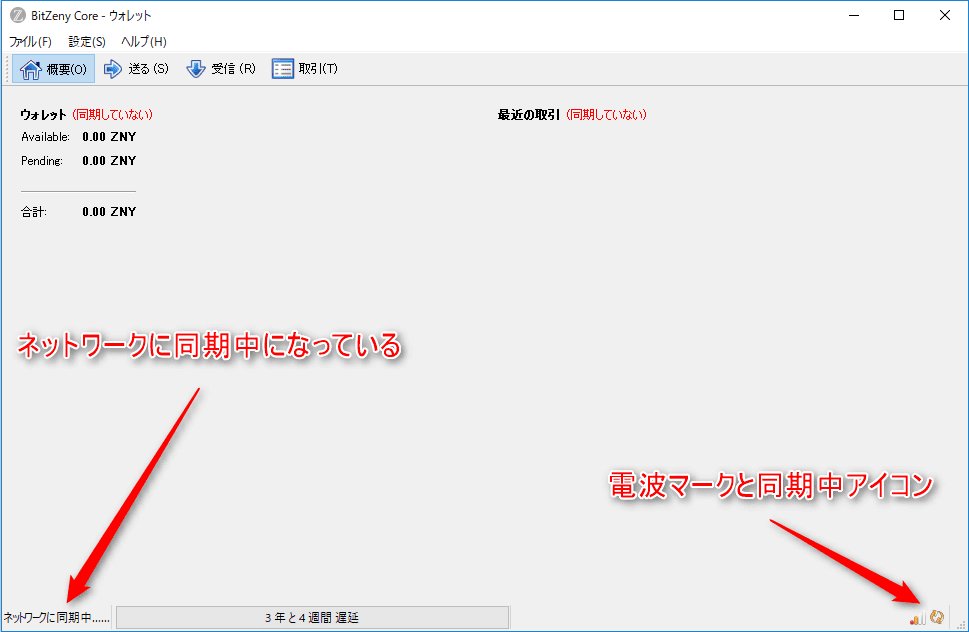The height and width of the screenshot is (632, 969).
Task: Maximize the BitZeny Core window
Action: pos(899,15)
